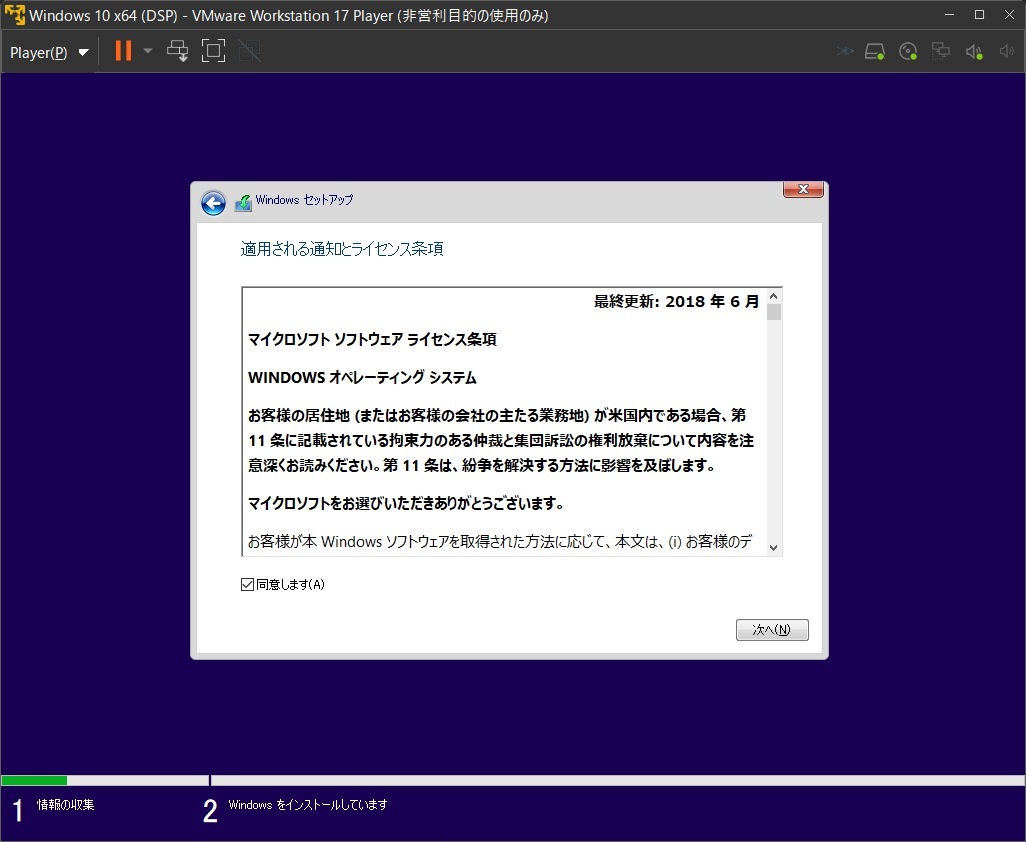Go back with the blue arrow button
The image size is (1026, 842).
coord(213,203)
